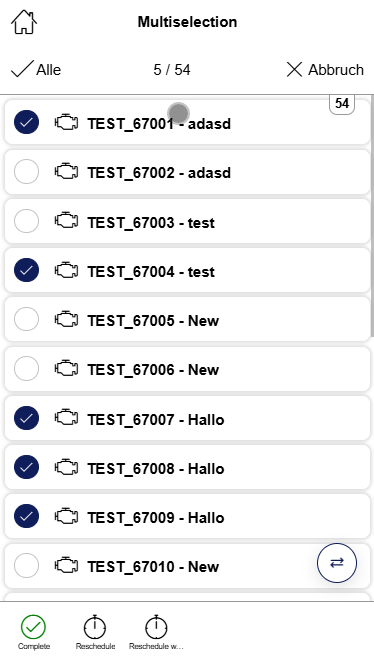This screenshot has width=374, height=665.
Task: Click the Reschedule stopwatch icon
Action: pos(95,626)
